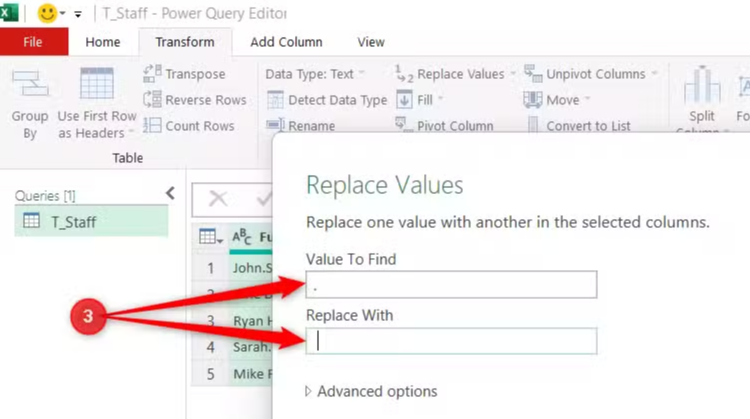The image size is (750, 419).
Task: Open the table corner menu icon
Action: coord(210,237)
